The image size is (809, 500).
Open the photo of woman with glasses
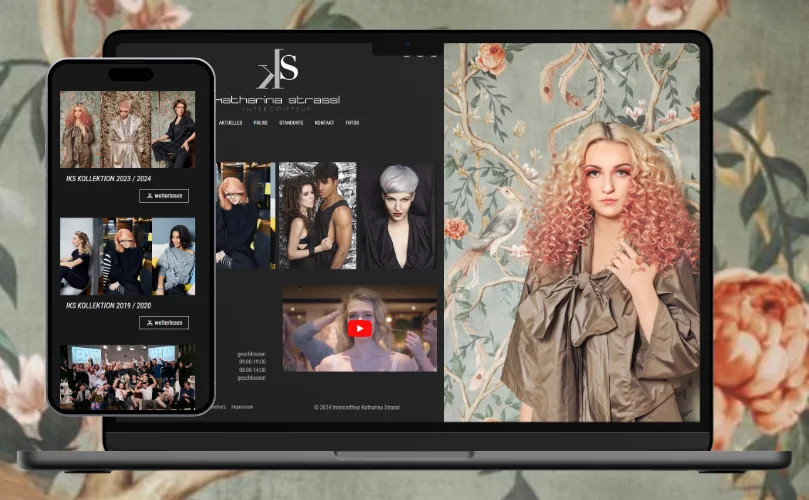click(246, 216)
